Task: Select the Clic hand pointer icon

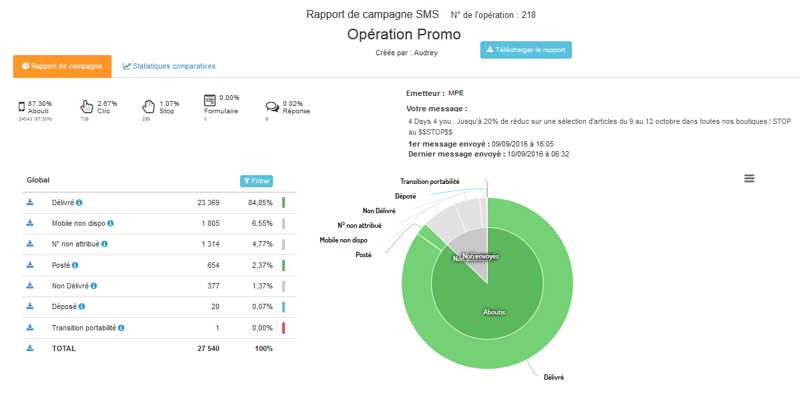Action: point(87,107)
